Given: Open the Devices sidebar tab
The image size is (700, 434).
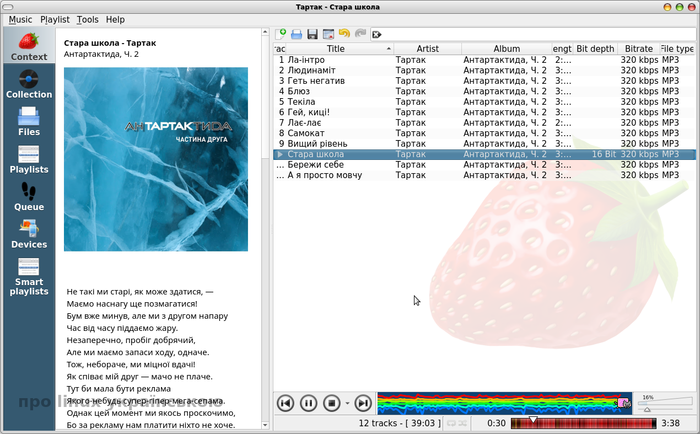Looking at the screenshot, I should [29, 234].
